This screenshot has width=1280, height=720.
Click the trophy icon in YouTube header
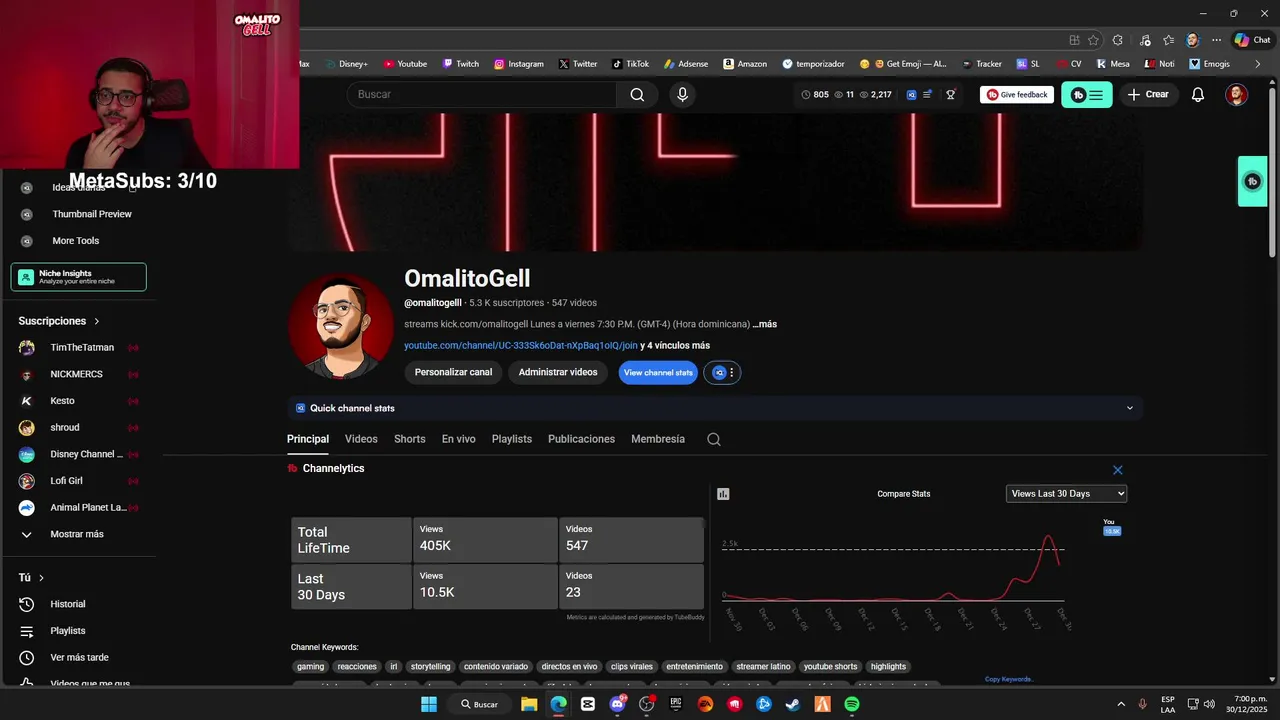click(x=951, y=95)
